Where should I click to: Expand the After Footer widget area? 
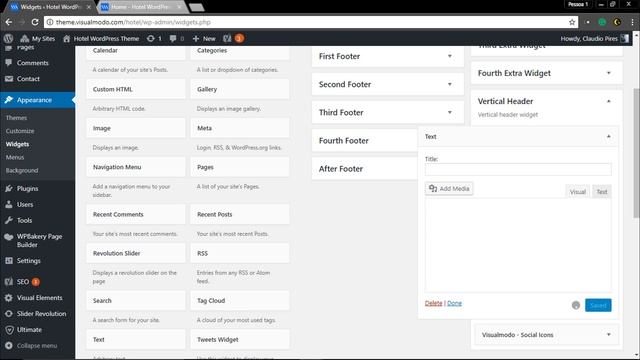coord(364,169)
